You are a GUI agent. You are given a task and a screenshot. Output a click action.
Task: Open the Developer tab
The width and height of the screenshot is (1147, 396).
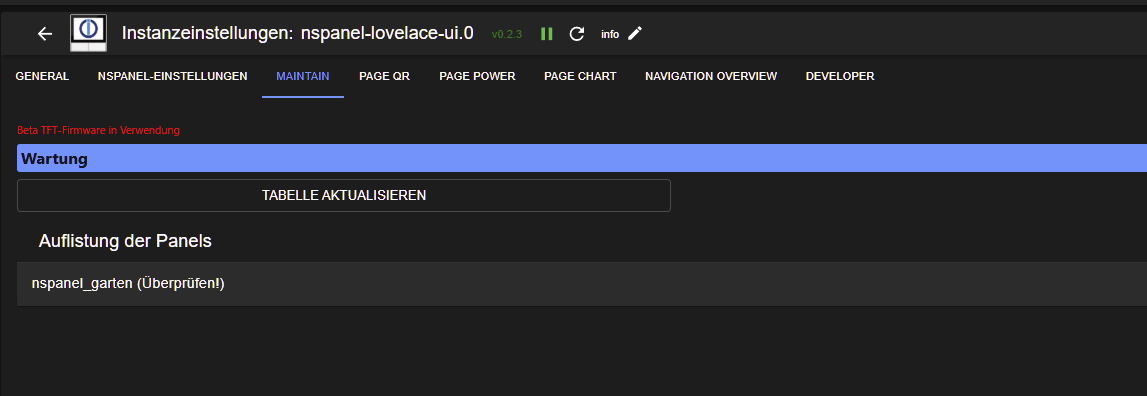point(840,76)
